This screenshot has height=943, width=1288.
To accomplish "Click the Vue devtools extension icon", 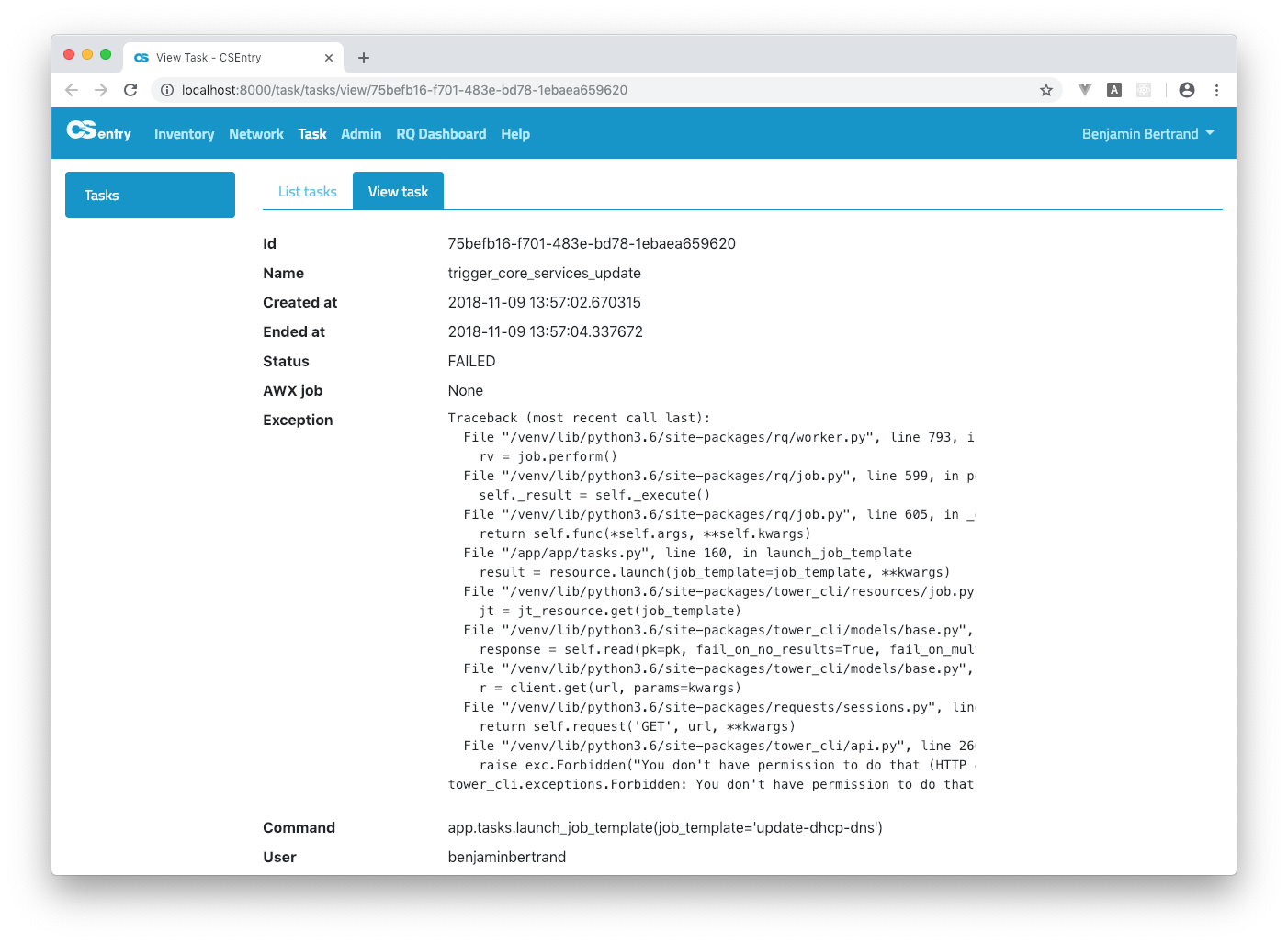I will [1085, 90].
